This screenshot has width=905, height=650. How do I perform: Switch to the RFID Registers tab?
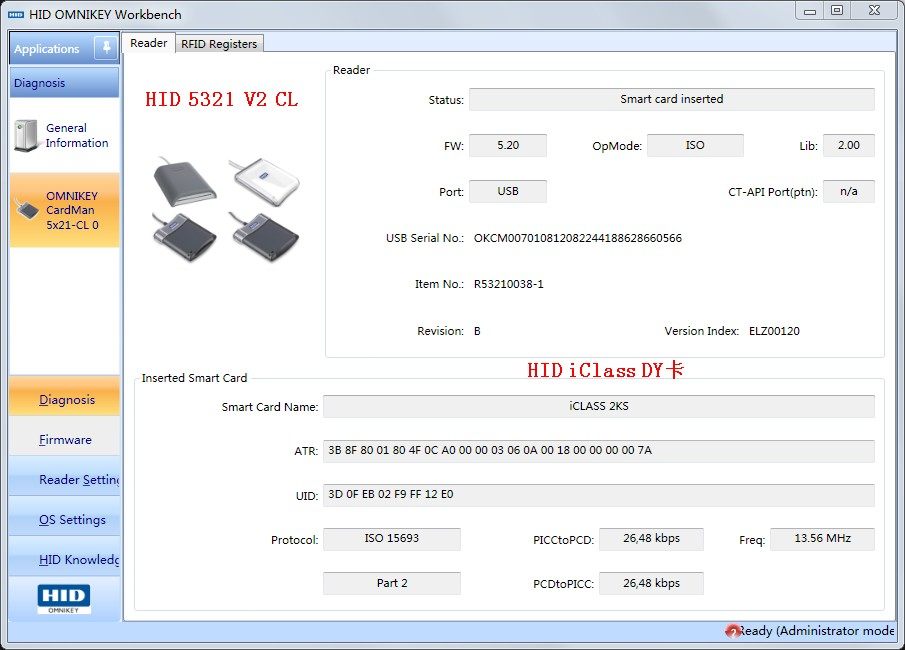point(219,44)
